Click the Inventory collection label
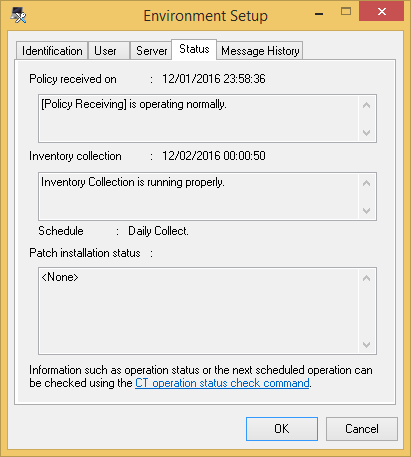The width and height of the screenshot is (411, 457). pos(75,156)
